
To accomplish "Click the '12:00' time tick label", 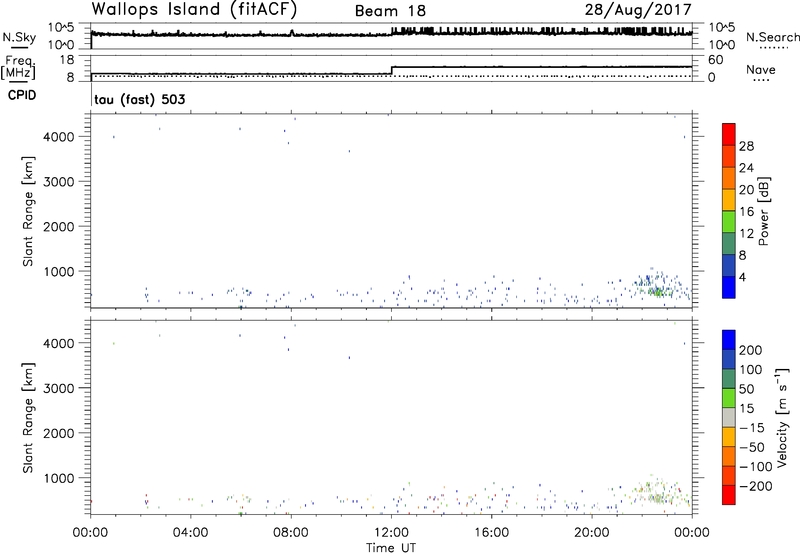I will [391, 533].
